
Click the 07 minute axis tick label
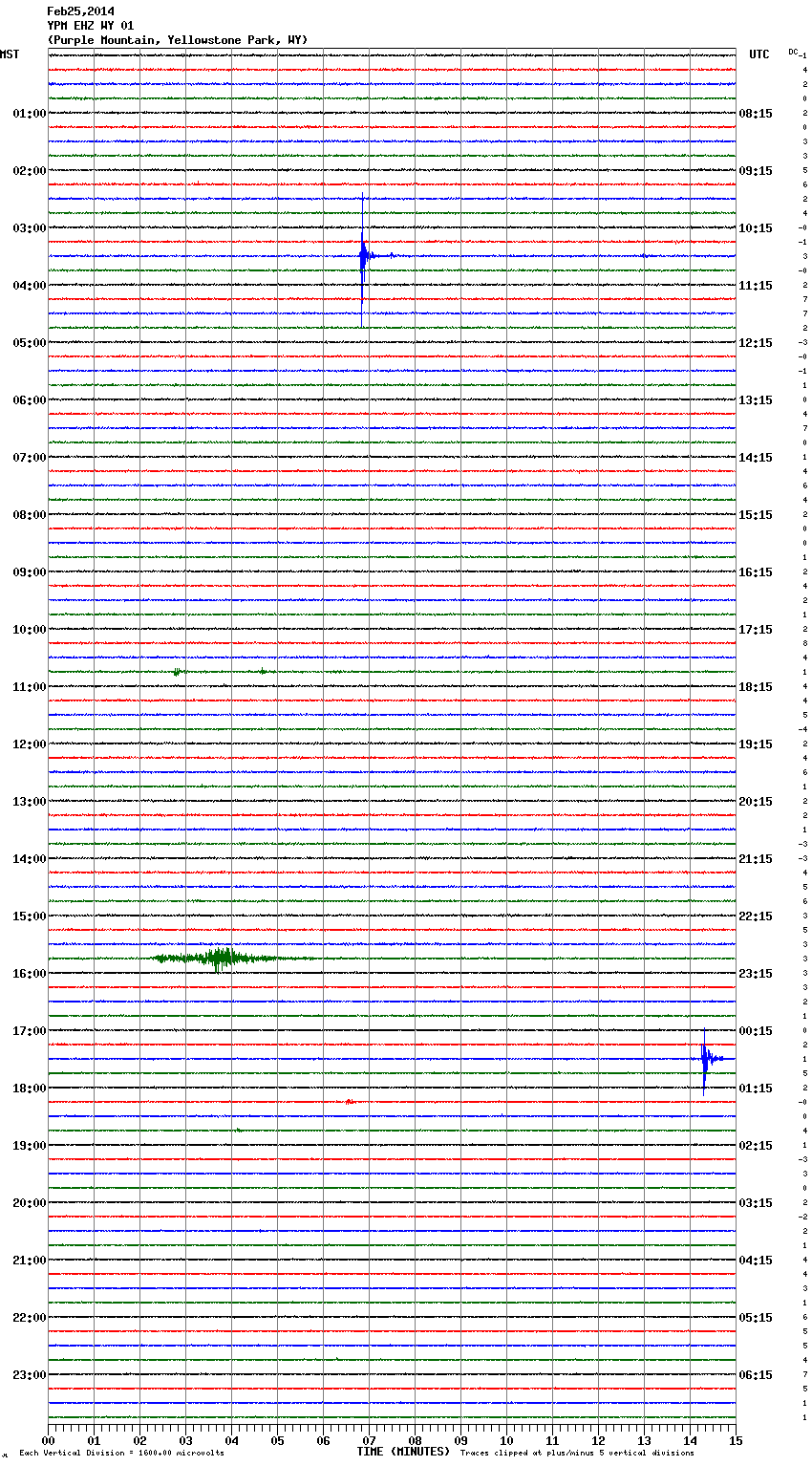(369, 1440)
